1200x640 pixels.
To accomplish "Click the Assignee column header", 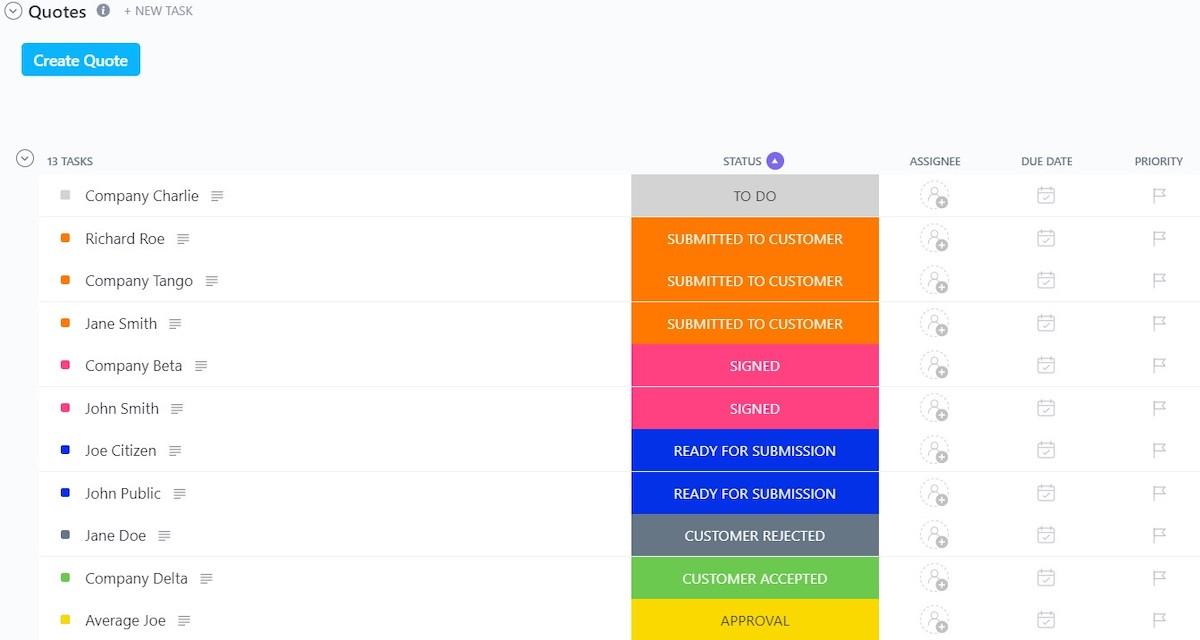I will (934, 161).
